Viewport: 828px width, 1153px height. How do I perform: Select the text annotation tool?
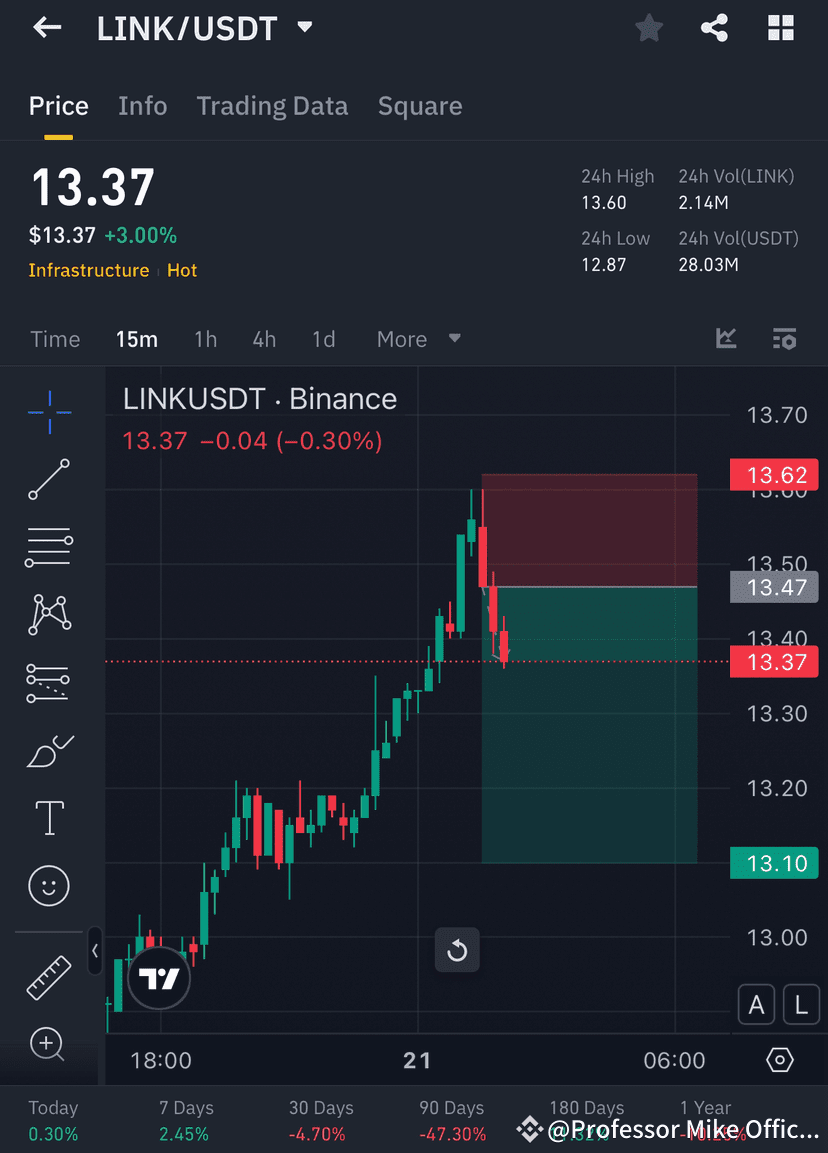coord(49,817)
